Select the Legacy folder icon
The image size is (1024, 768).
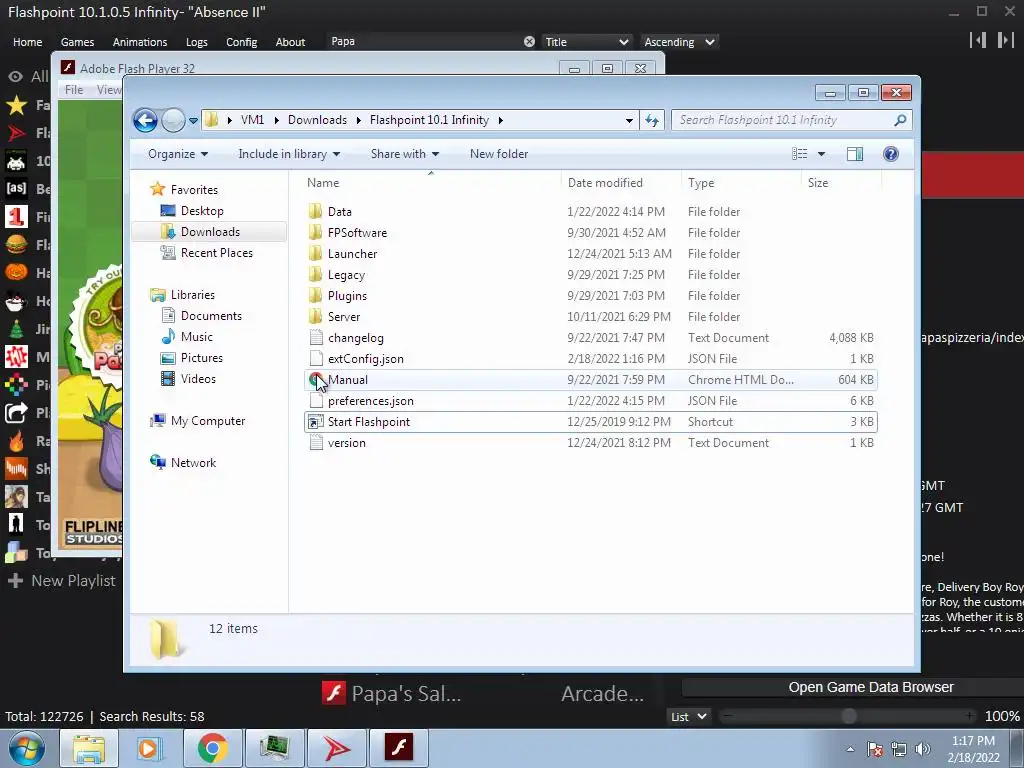point(315,274)
